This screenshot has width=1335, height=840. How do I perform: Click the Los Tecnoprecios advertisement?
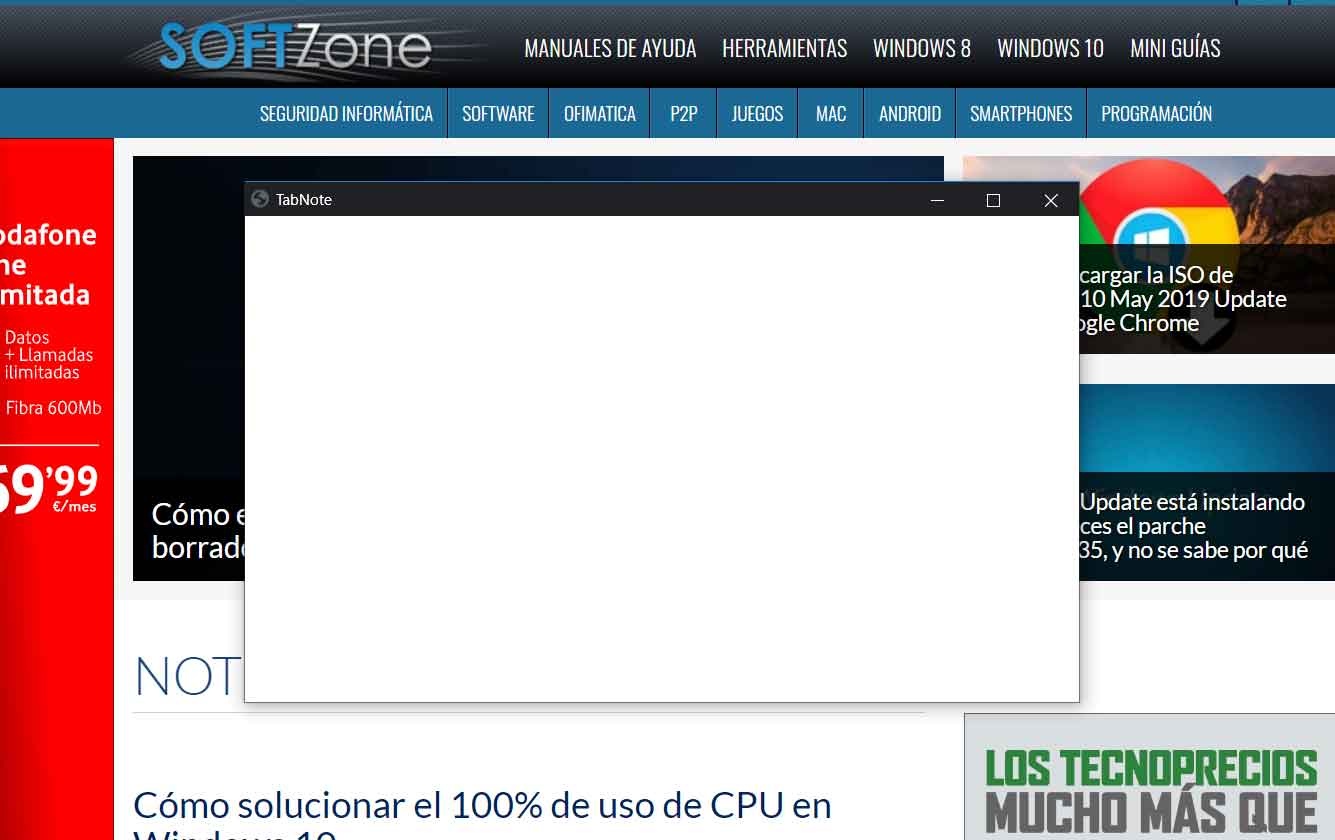(x=1150, y=777)
